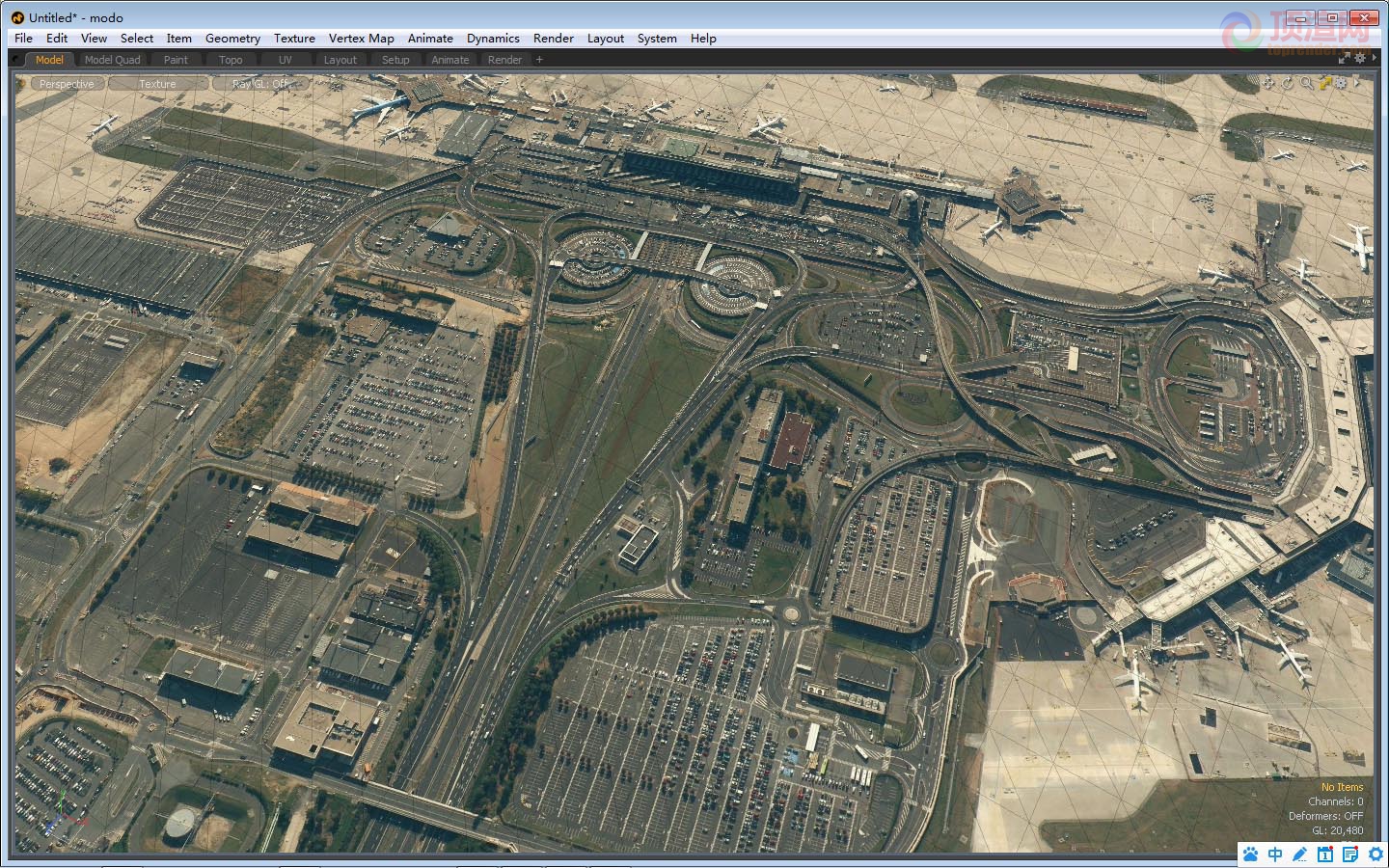Switch to the UV layout tab
The width and height of the screenshot is (1389, 868).
tap(285, 60)
